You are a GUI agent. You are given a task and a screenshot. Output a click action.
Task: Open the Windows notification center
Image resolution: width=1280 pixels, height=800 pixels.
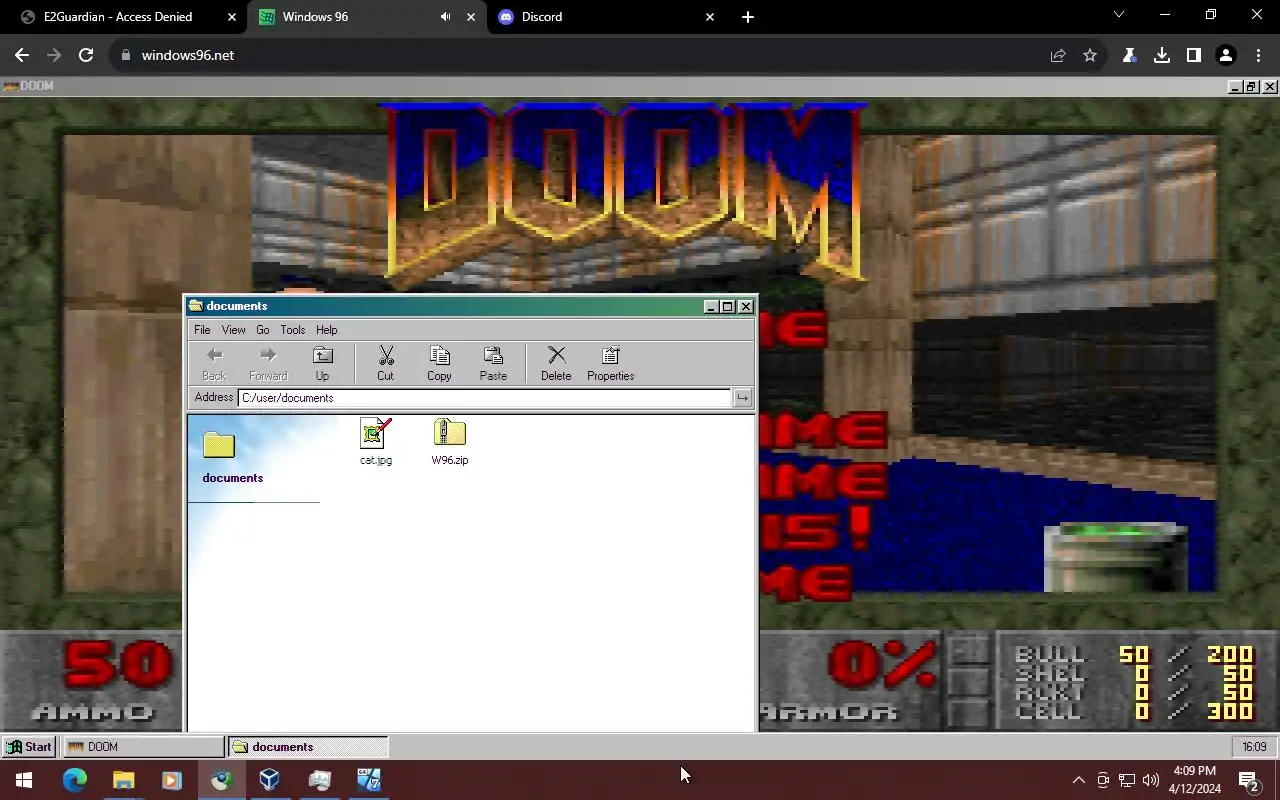[x=1249, y=780]
